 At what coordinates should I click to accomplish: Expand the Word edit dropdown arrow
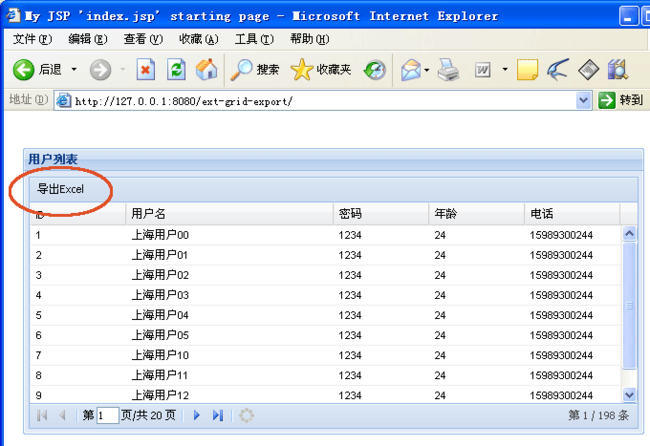pos(505,69)
